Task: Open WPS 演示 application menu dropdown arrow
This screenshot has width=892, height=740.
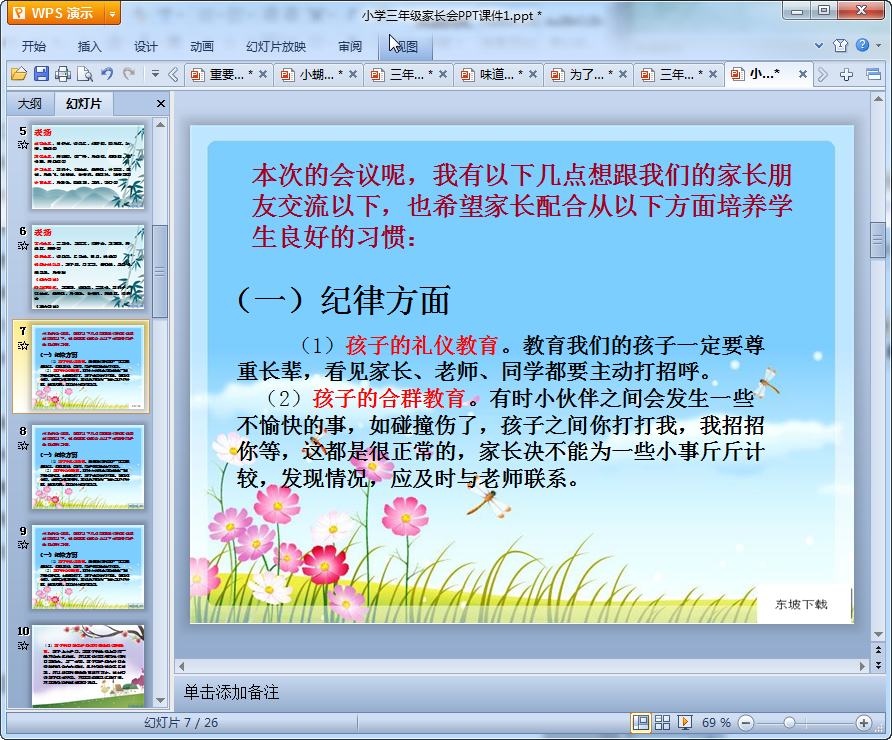Action: 113,14
